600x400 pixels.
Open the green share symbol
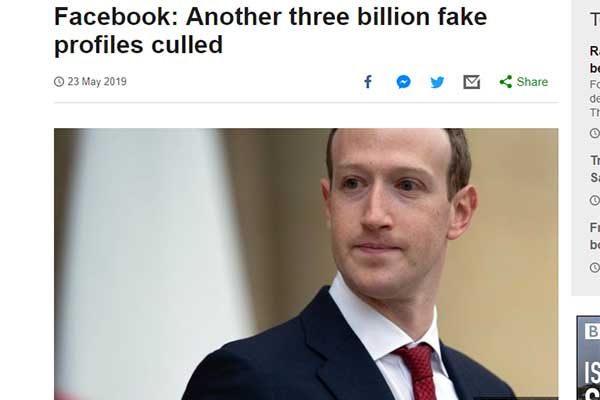(x=506, y=82)
